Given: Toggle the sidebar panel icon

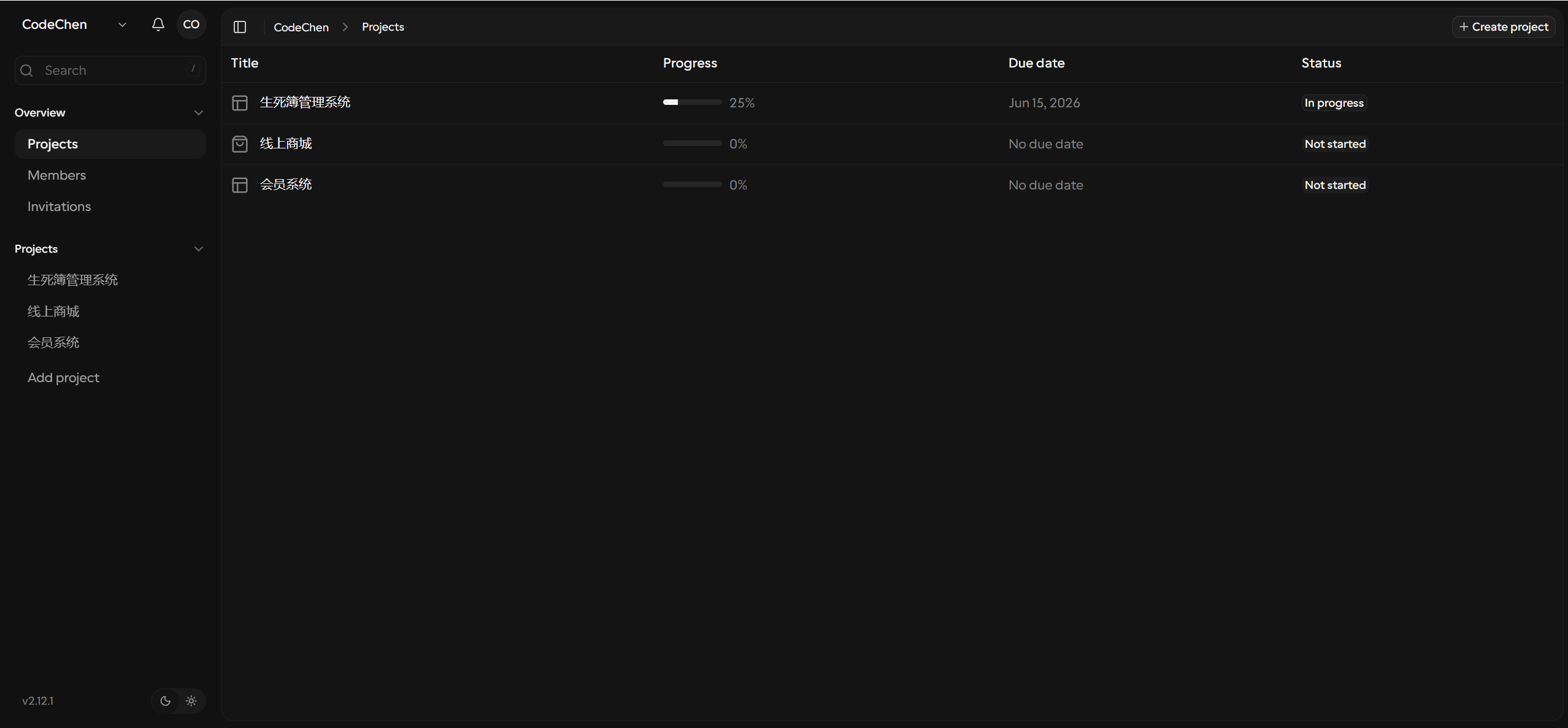Looking at the screenshot, I should (x=240, y=27).
